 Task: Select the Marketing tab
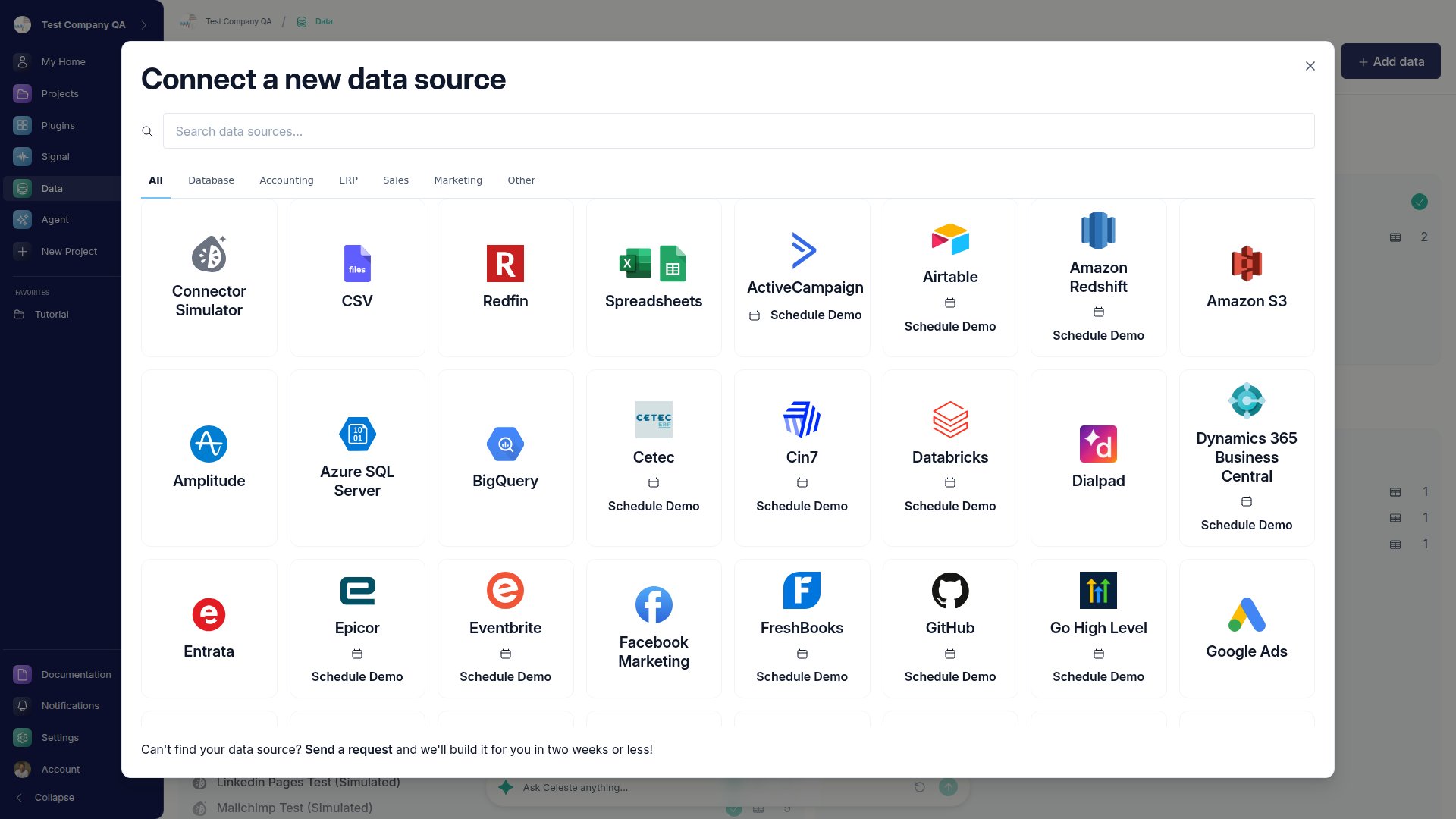click(x=457, y=180)
